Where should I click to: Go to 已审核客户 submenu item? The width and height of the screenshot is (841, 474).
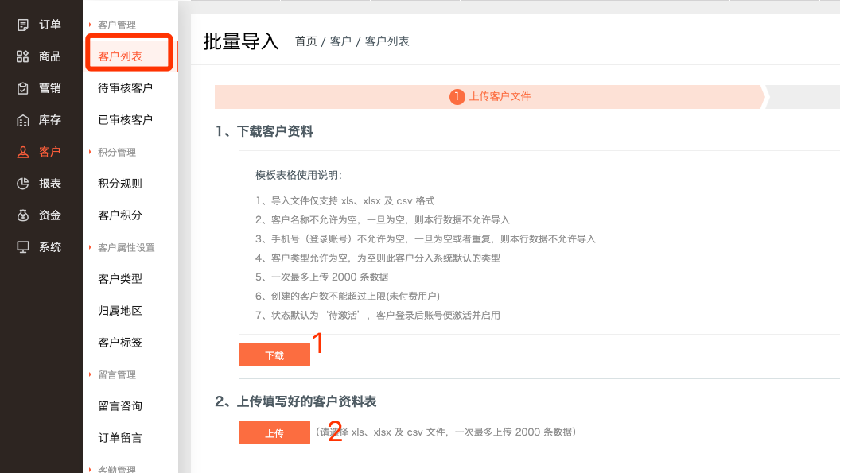pyautogui.click(x=125, y=120)
